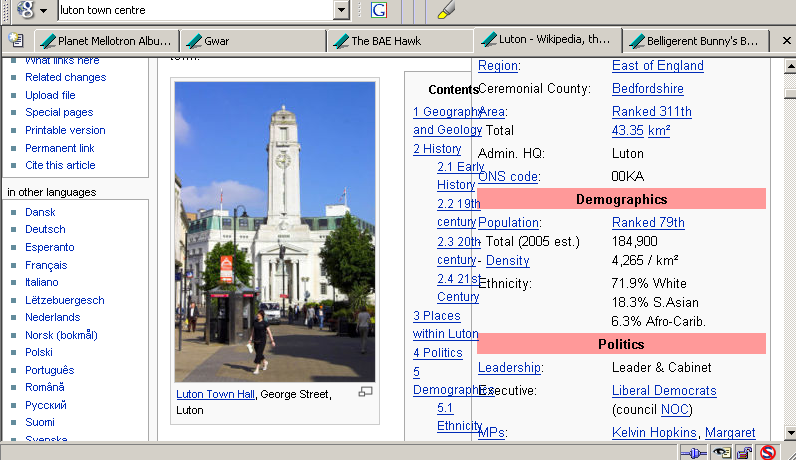796x460 pixels.
Task: Jump to 4 Politics contents entry
Action: tap(438, 353)
